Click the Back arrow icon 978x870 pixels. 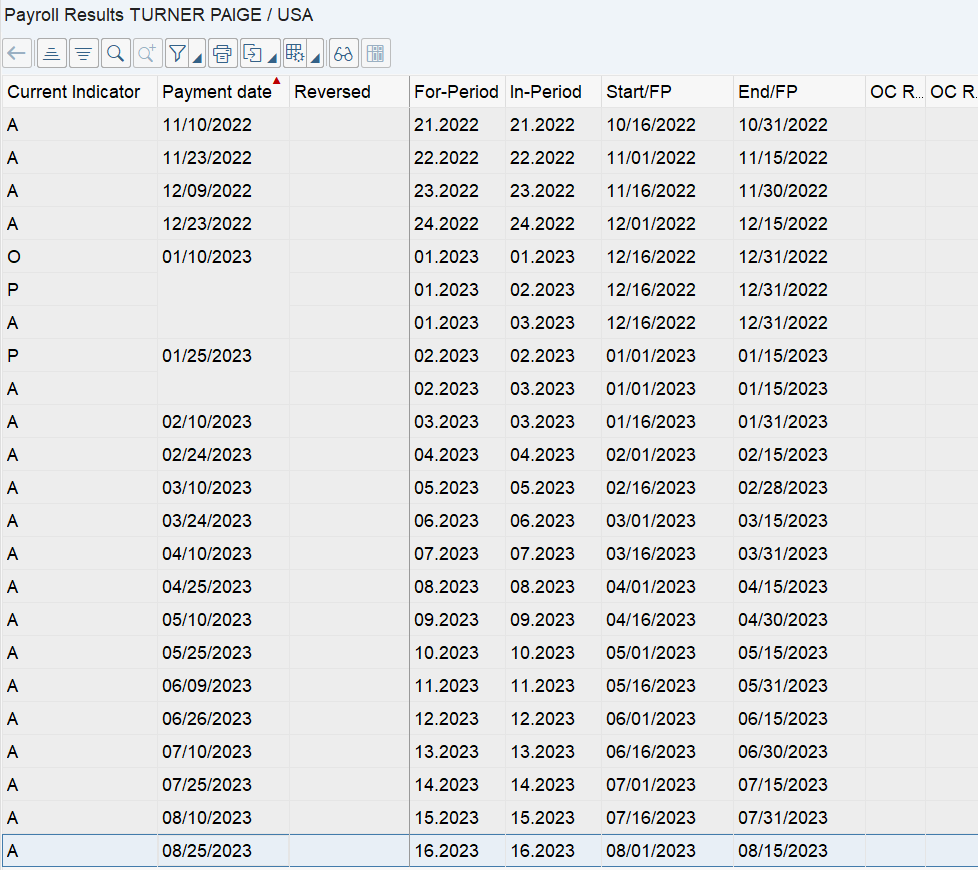pyautogui.click(x=16, y=53)
